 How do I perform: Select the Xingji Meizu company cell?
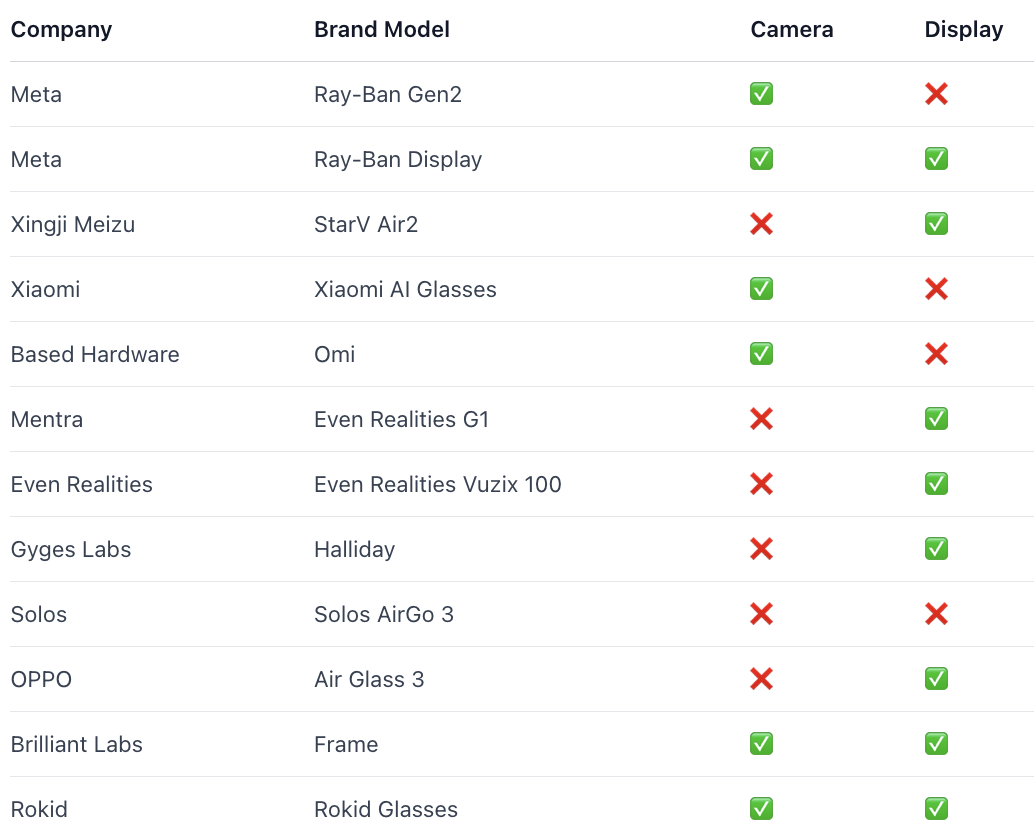(73, 224)
